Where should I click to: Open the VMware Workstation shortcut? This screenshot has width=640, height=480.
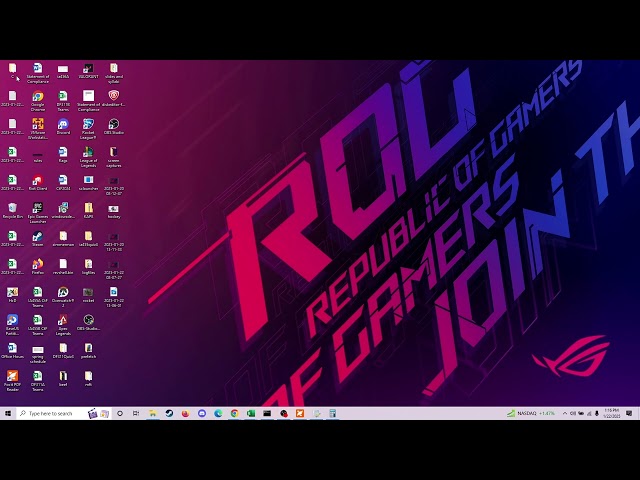point(38,129)
